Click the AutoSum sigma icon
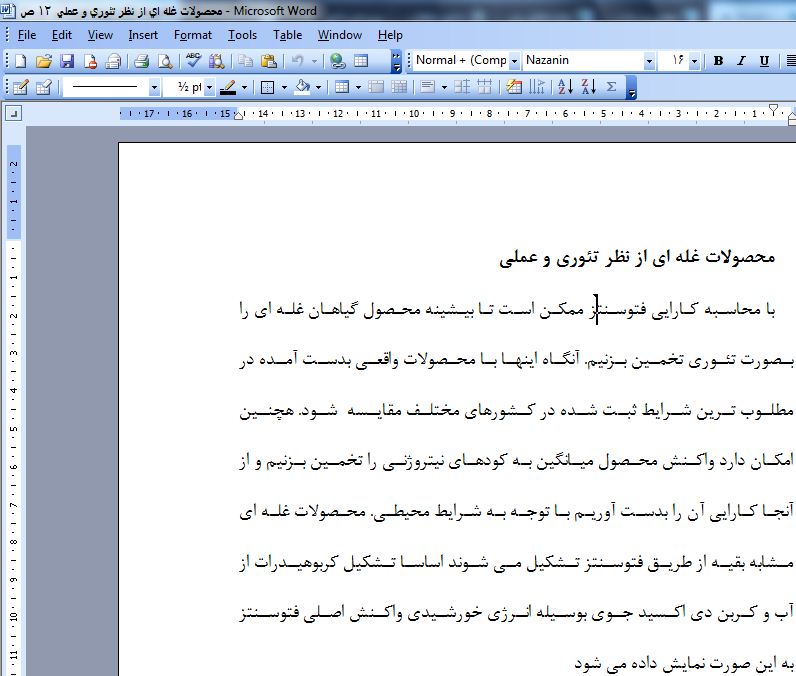 pos(611,87)
